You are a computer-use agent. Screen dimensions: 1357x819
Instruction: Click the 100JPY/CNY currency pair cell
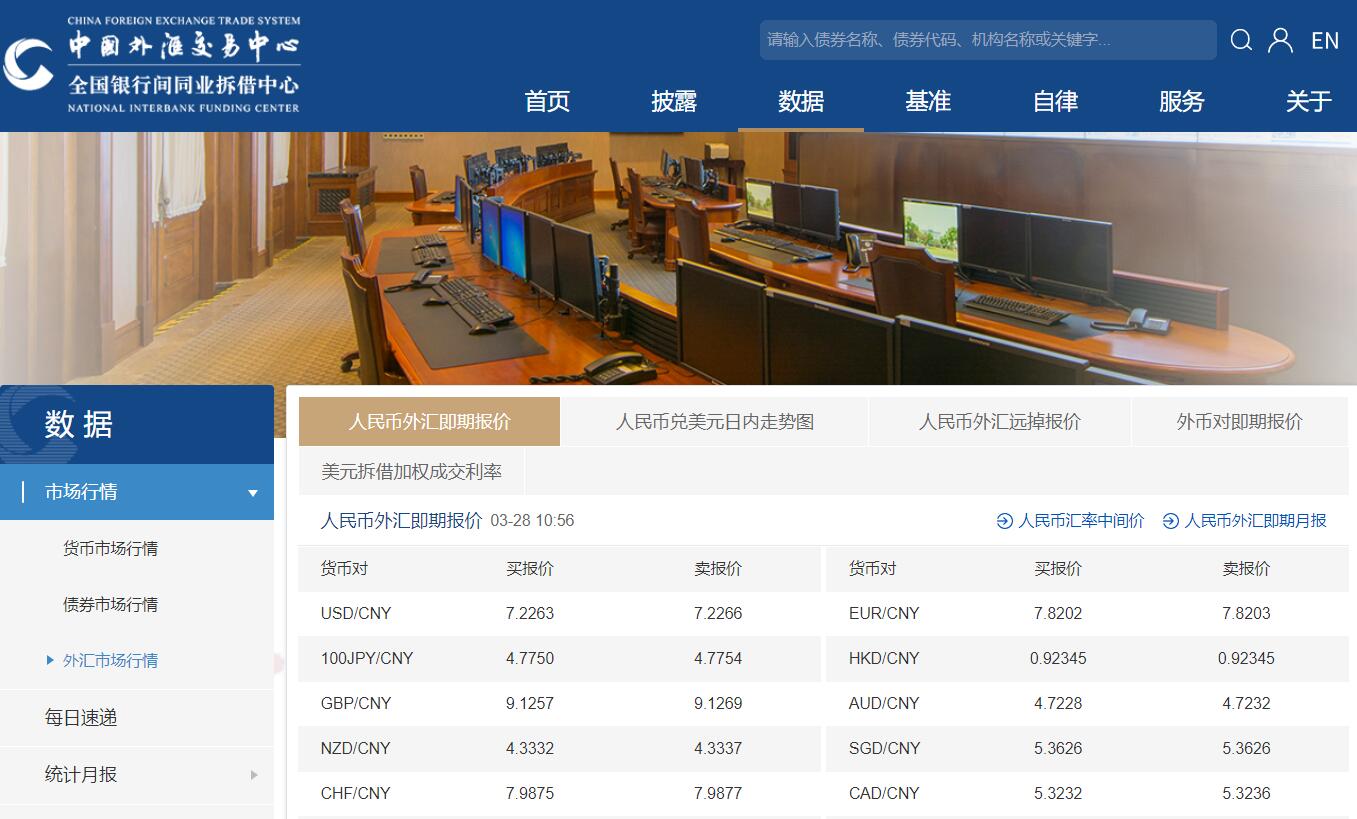click(367, 658)
